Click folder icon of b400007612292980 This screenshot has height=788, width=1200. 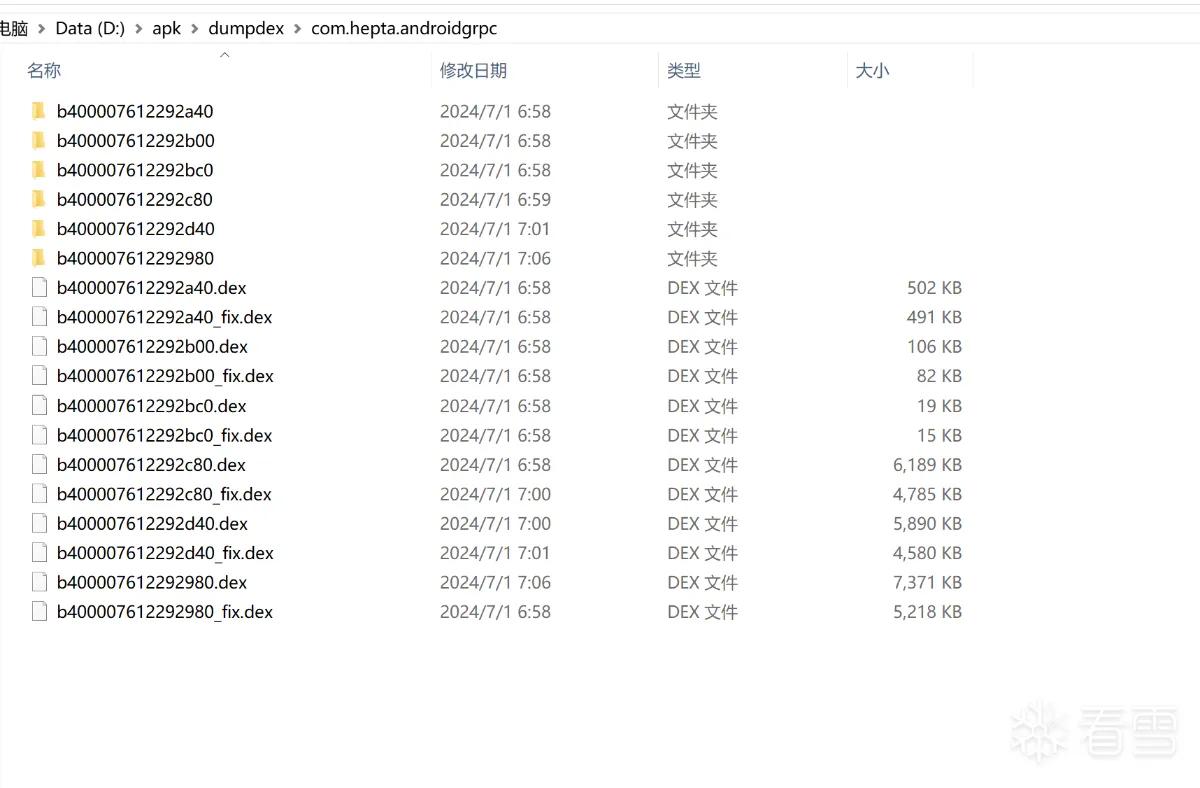(39, 258)
